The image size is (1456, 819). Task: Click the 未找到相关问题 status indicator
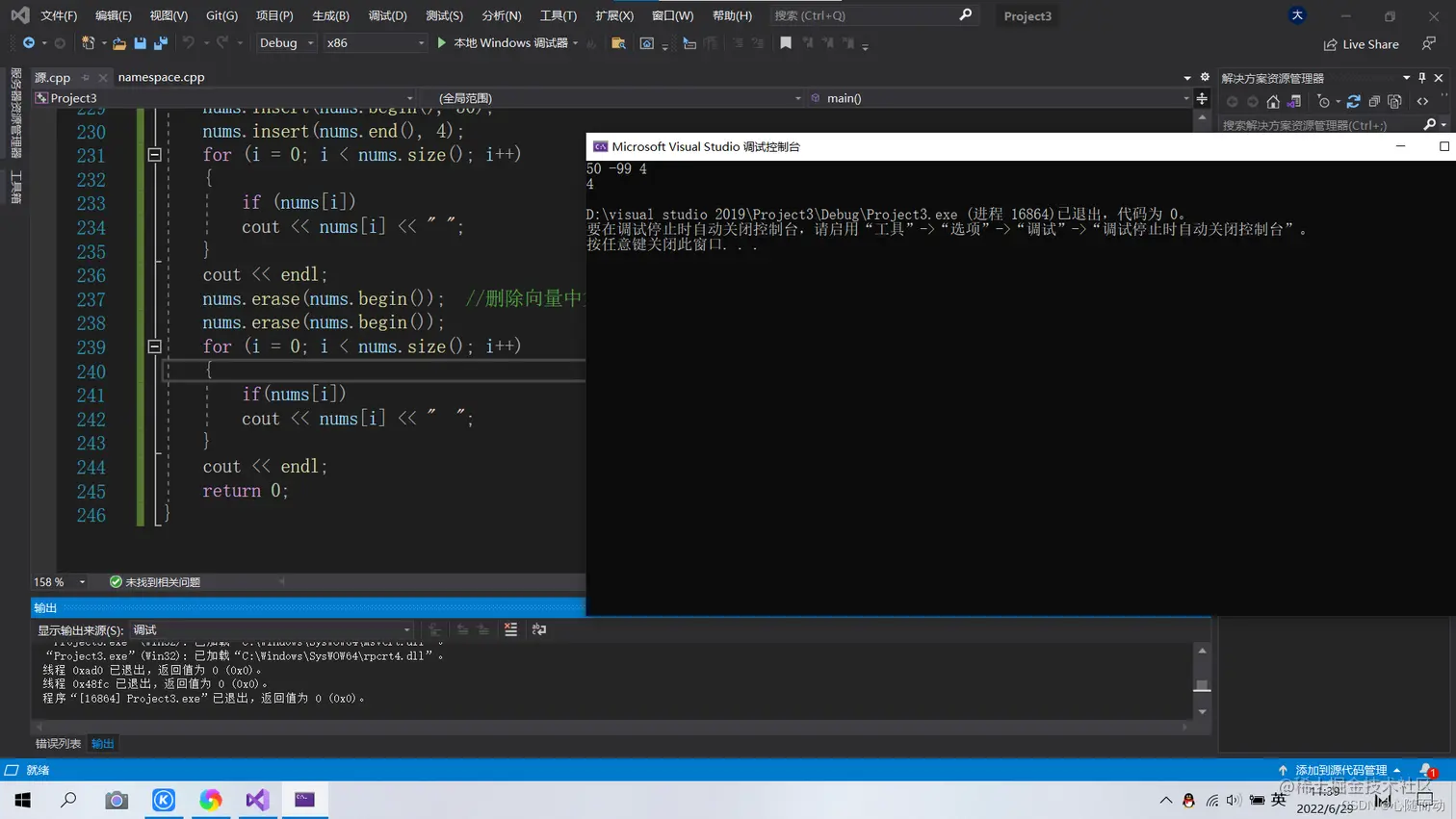point(155,582)
